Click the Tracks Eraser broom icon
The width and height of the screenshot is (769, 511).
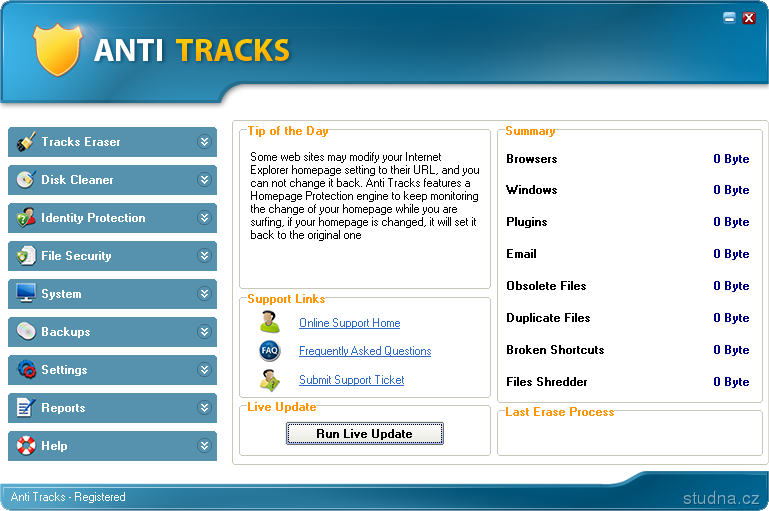coord(26,142)
